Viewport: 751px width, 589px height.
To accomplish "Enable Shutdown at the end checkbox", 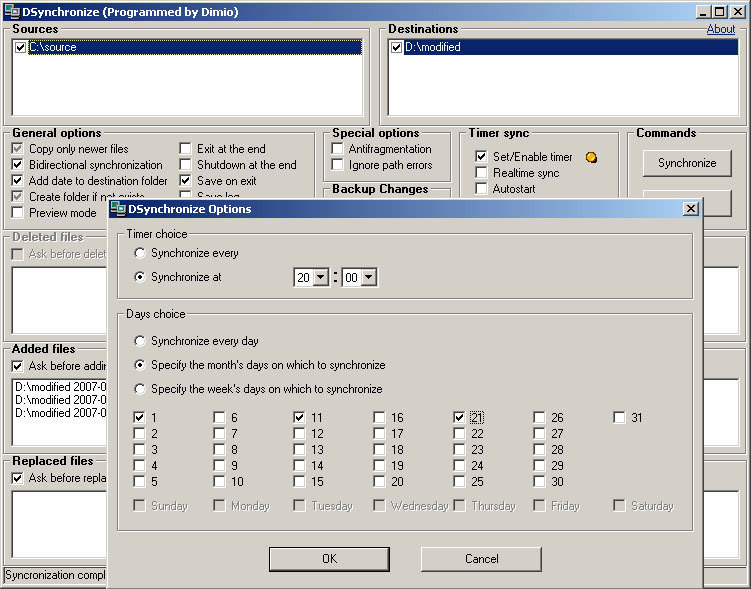I will pos(186,165).
